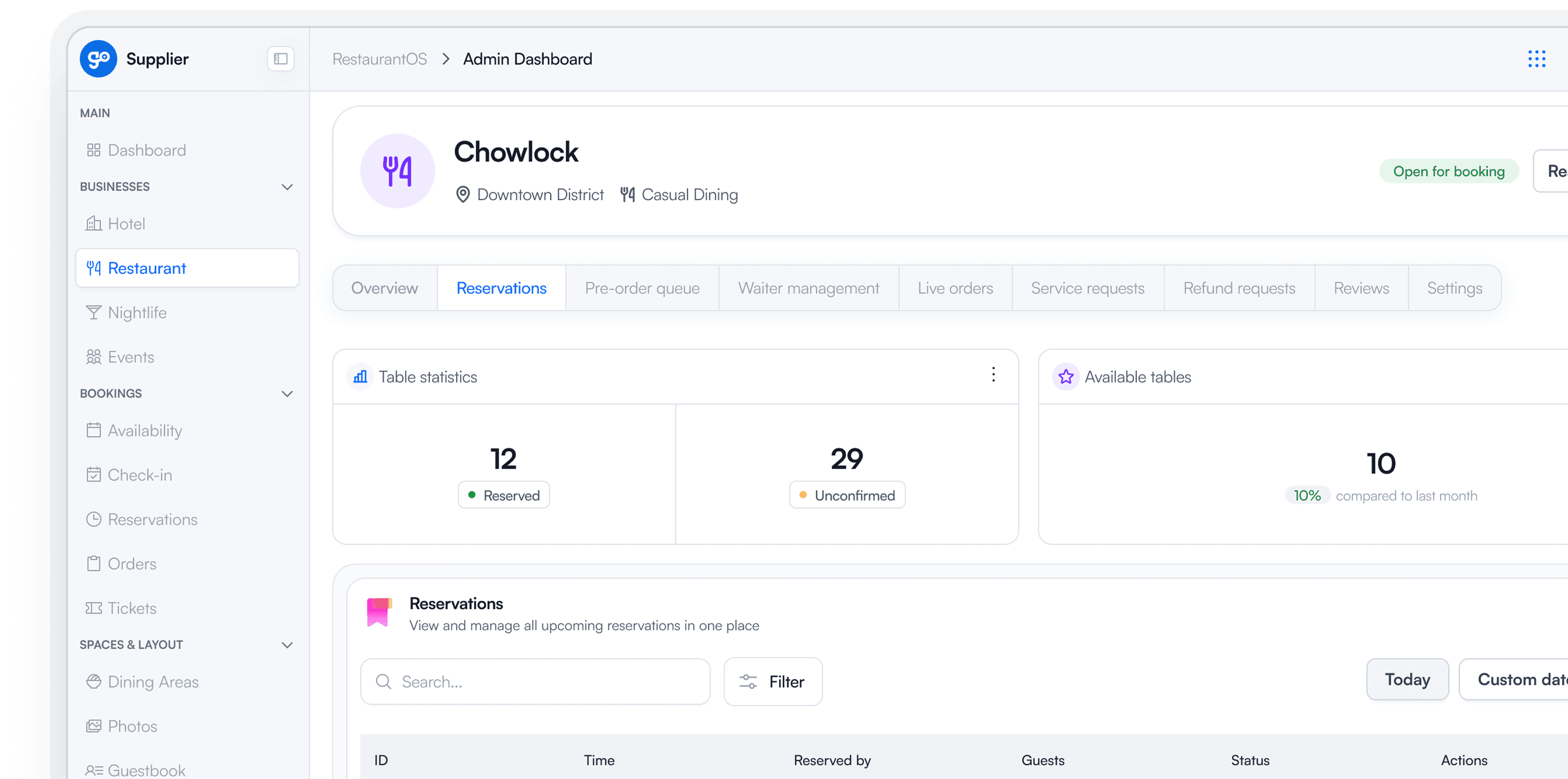Open Table statistics three-dot menu
The height and width of the screenshot is (779, 1568).
pyautogui.click(x=993, y=374)
